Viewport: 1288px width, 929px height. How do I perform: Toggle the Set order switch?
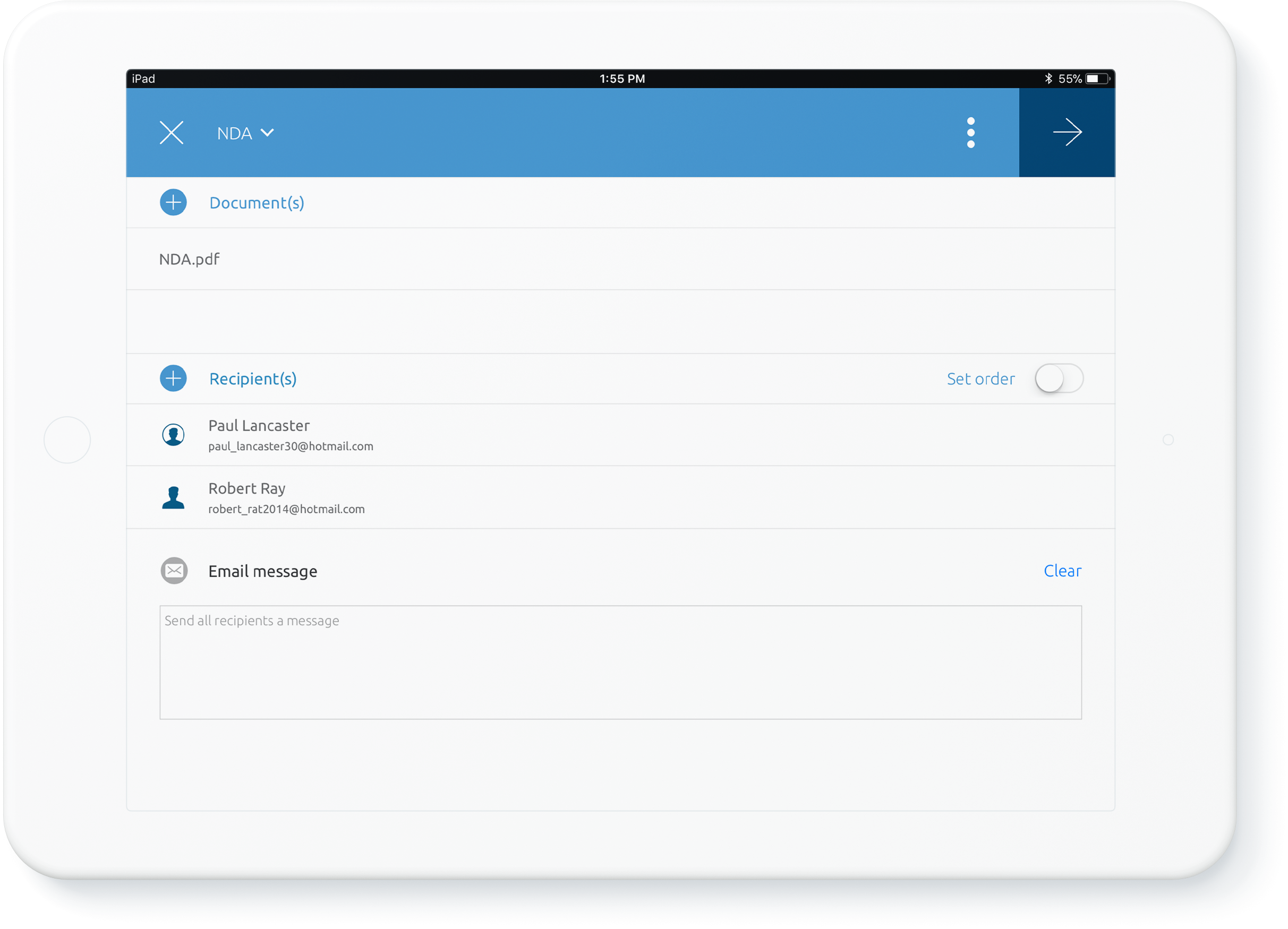click(1059, 379)
